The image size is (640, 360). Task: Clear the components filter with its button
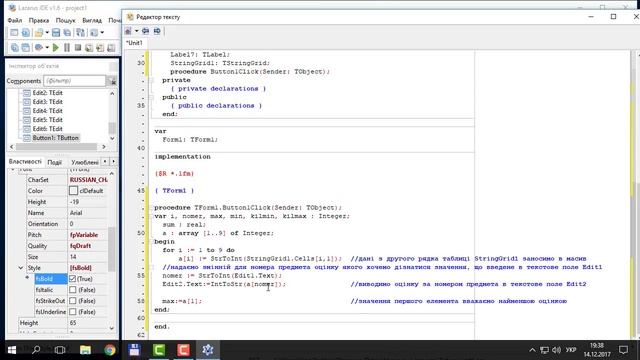pos(112,81)
